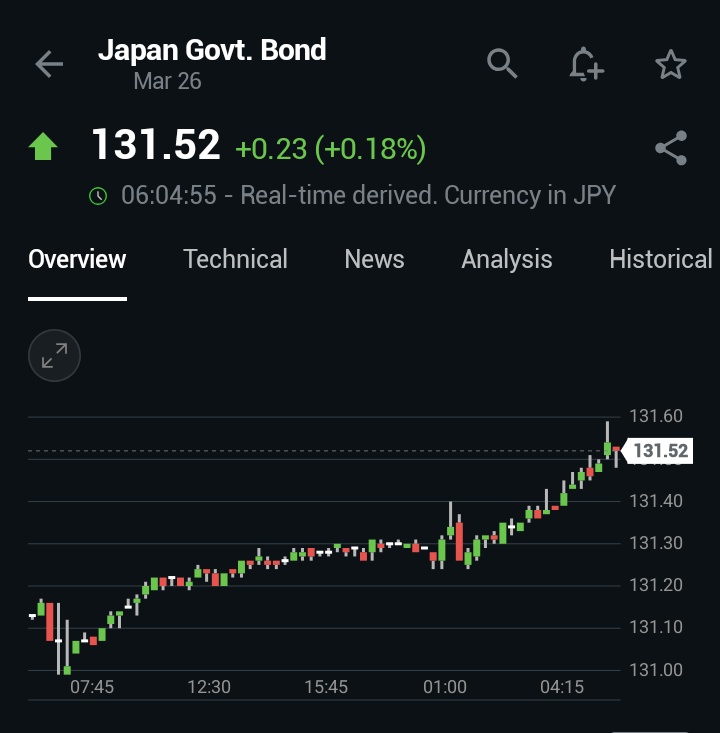Image resolution: width=720 pixels, height=733 pixels.
Task: Expand the chart to fullscreen
Action: 54,355
